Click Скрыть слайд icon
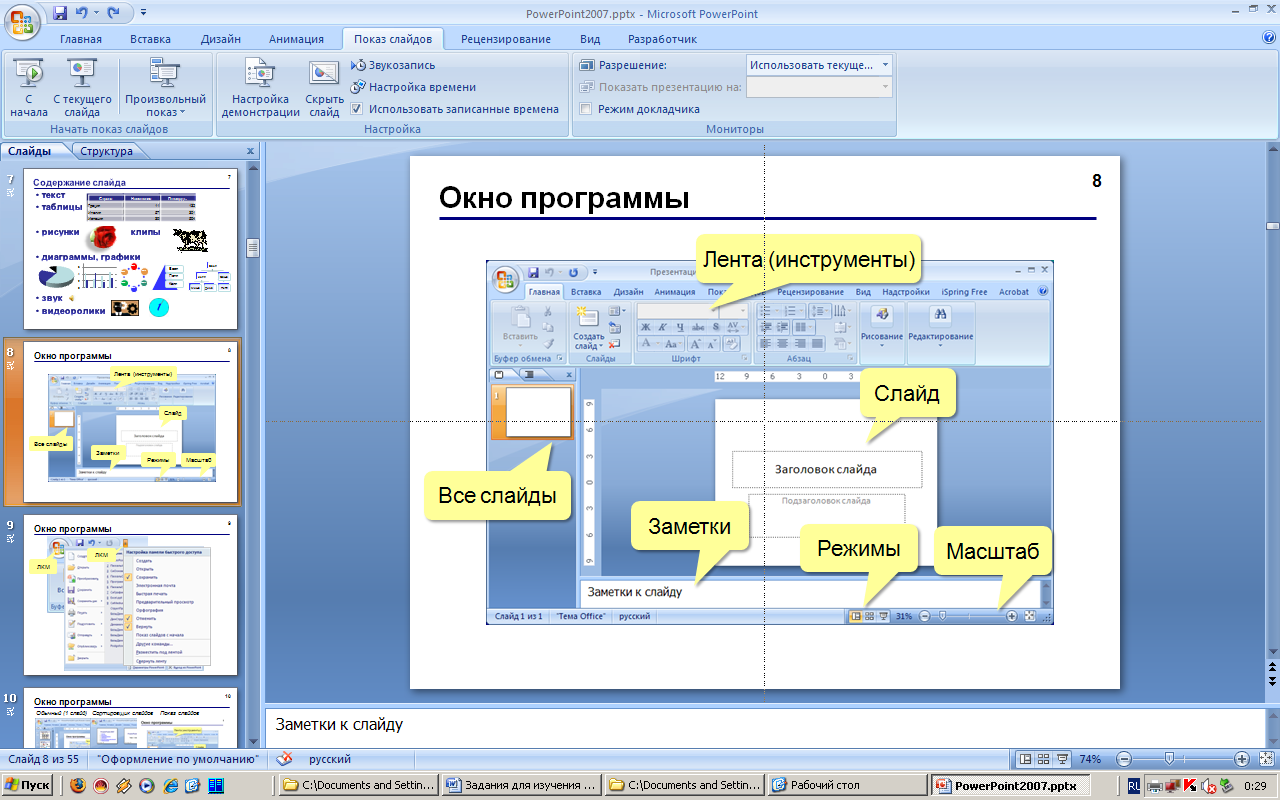The height and width of the screenshot is (800, 1280). (x=324, y=87)
